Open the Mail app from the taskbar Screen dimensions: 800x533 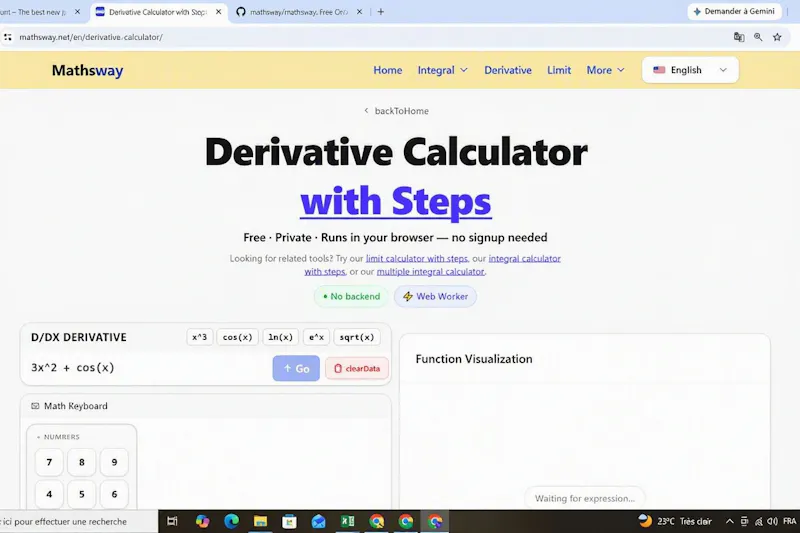tap(318, 521)
